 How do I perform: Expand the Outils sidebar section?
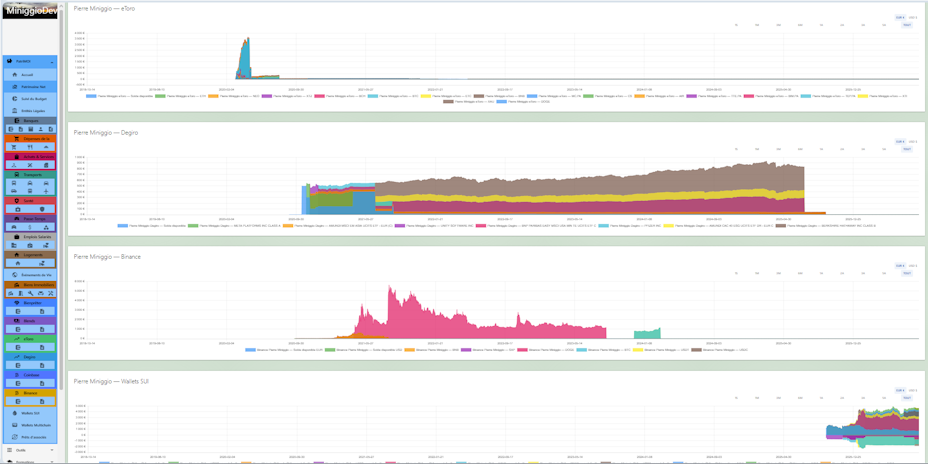pos(30,450)
